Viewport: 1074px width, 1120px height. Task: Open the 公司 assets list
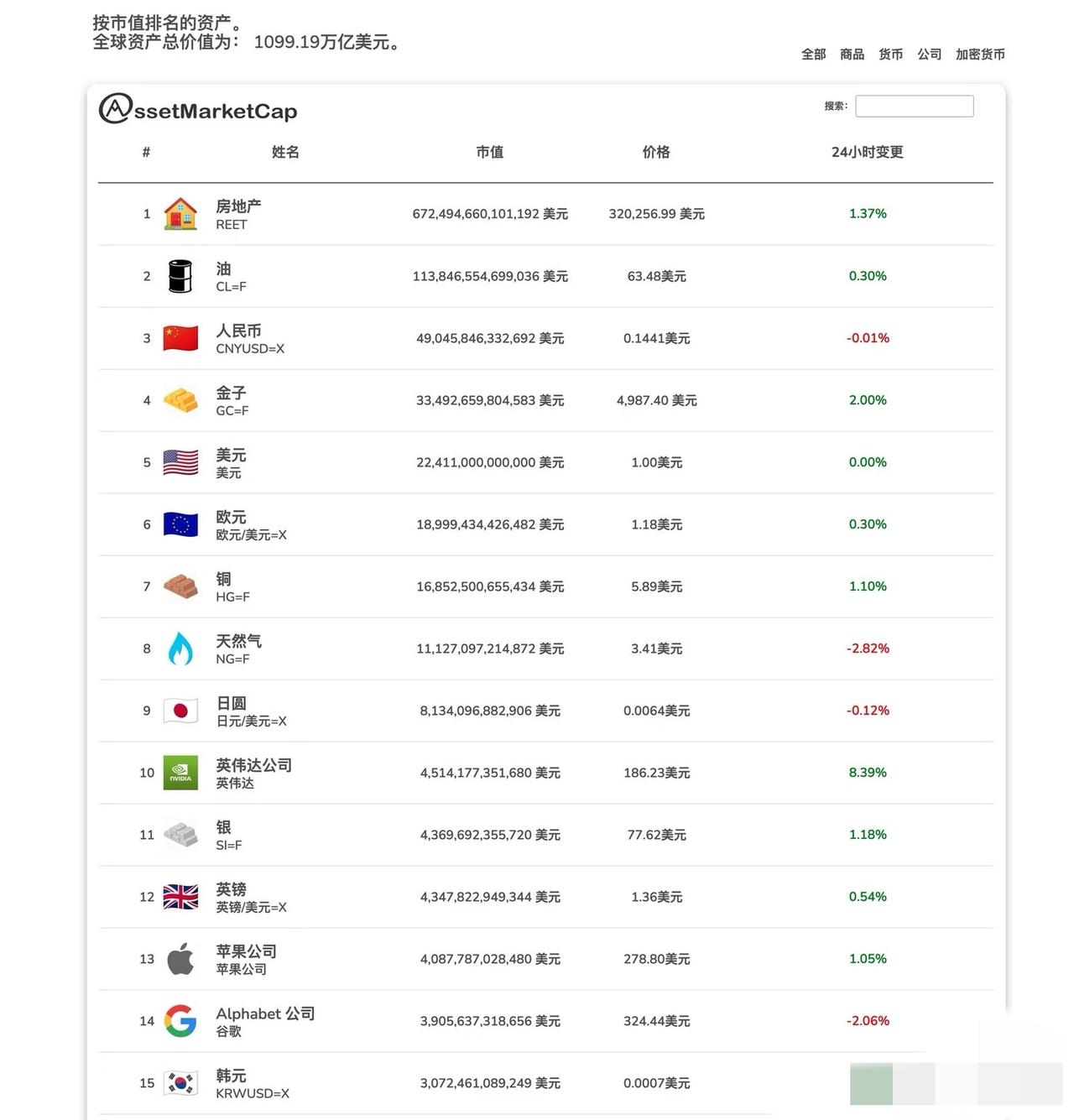[x=929, y=54]
